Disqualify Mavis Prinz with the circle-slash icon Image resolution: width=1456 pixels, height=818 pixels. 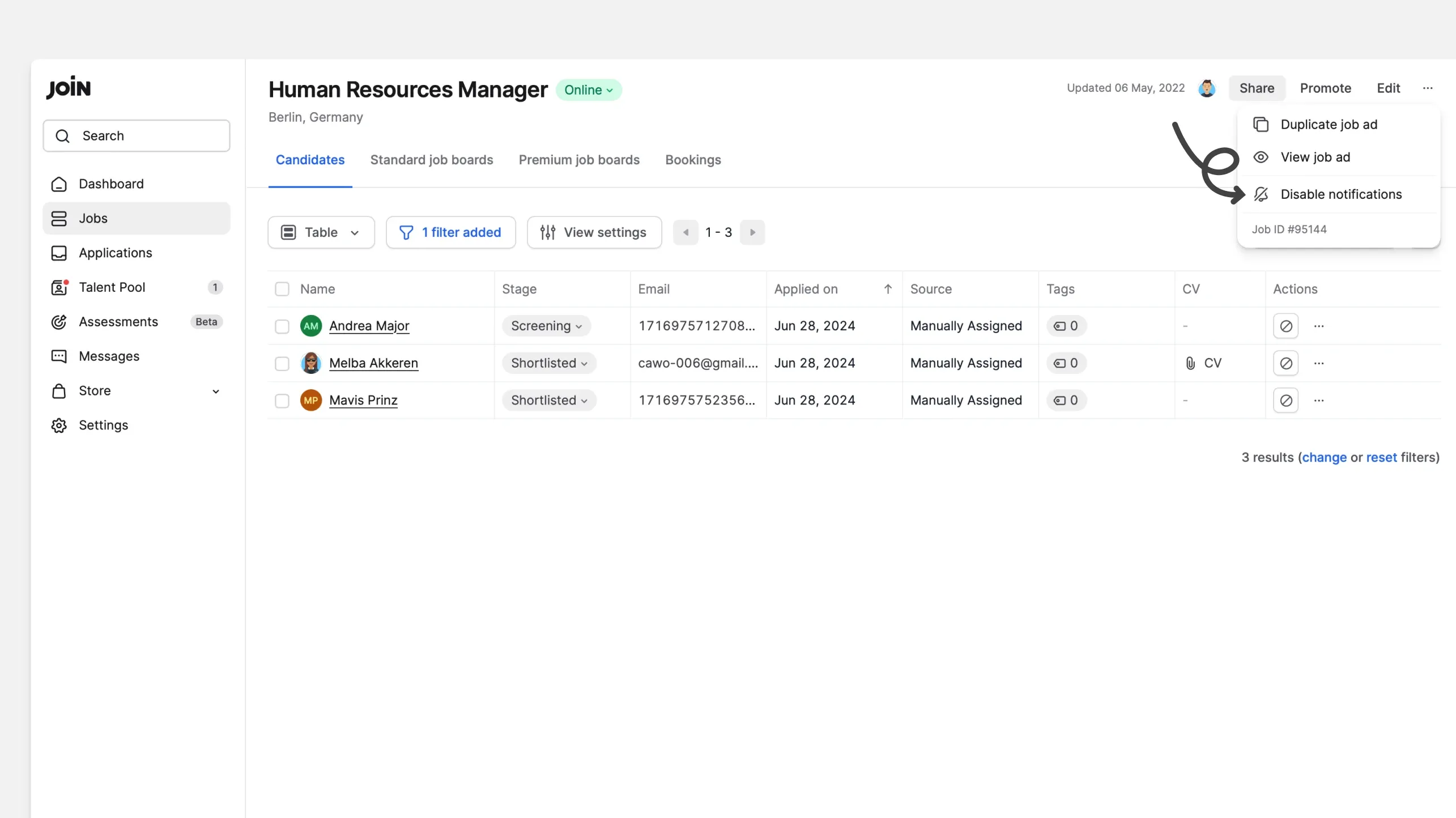(1286, 401)
